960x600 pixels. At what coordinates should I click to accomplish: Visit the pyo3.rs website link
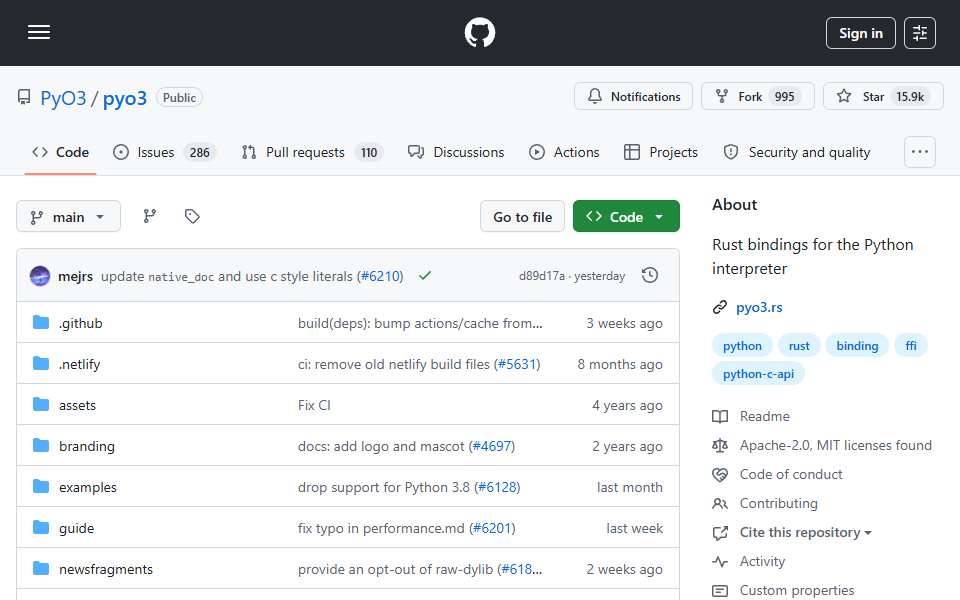[759, 307]
